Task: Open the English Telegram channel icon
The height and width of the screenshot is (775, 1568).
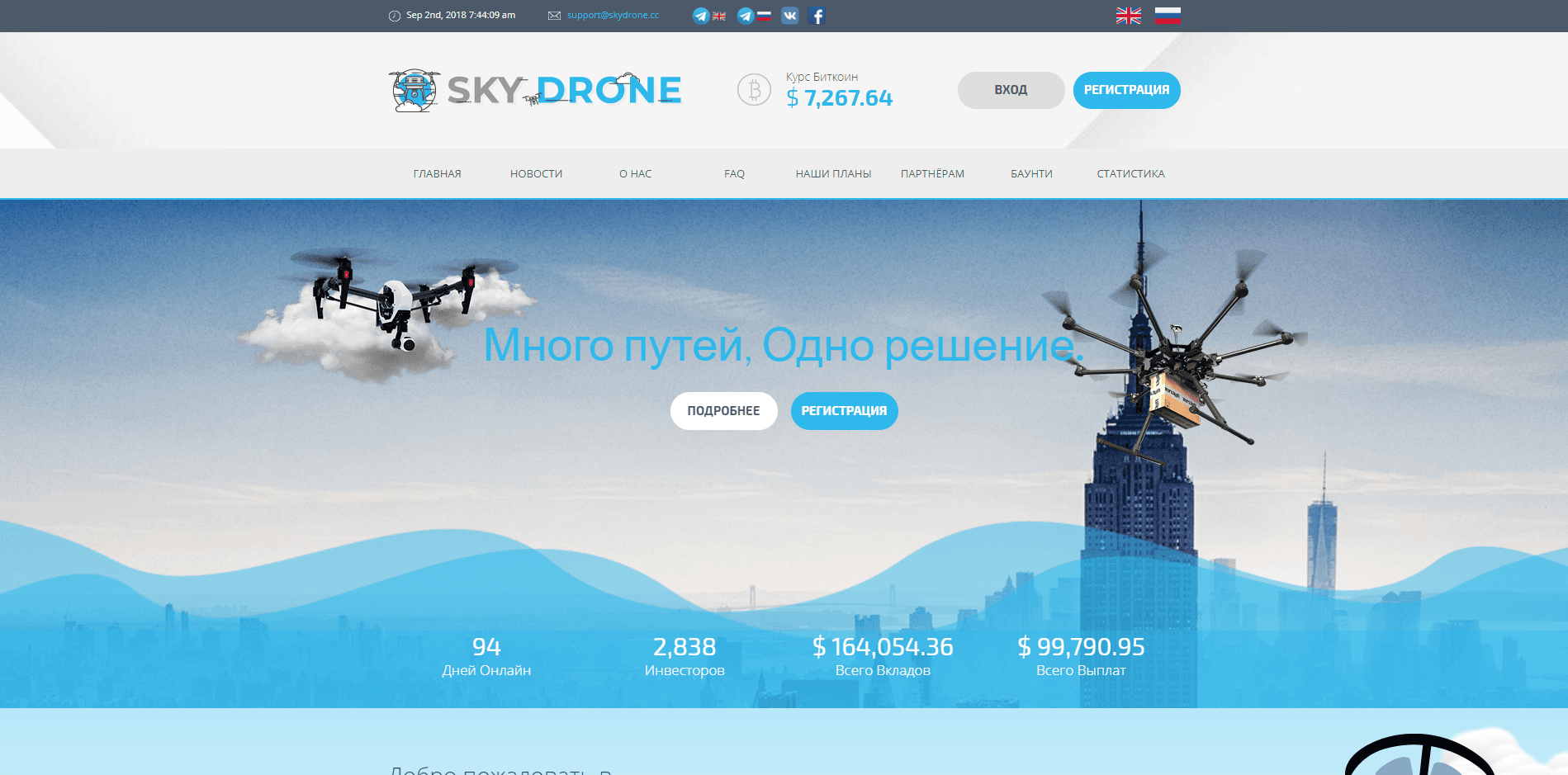Action: click(700, 15)
